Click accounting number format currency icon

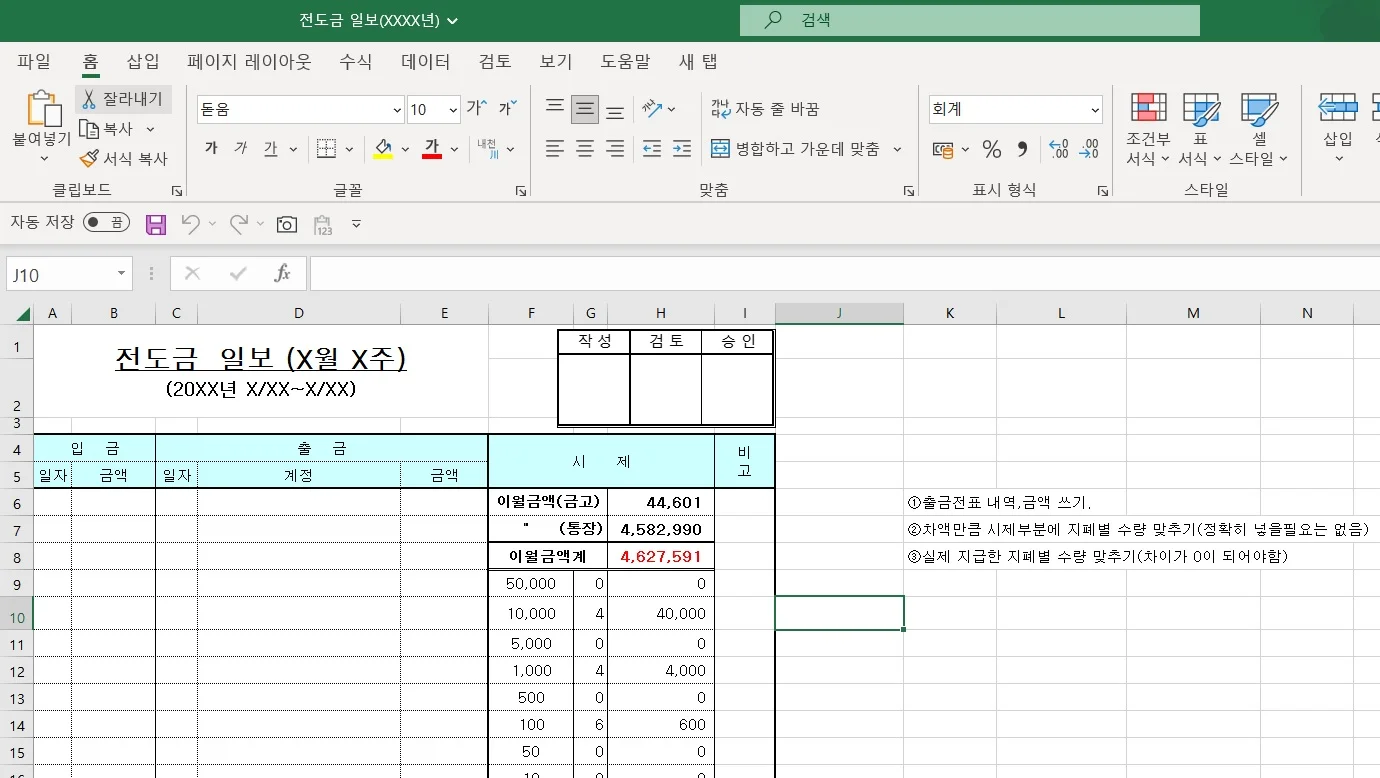(x=942, y=150)
